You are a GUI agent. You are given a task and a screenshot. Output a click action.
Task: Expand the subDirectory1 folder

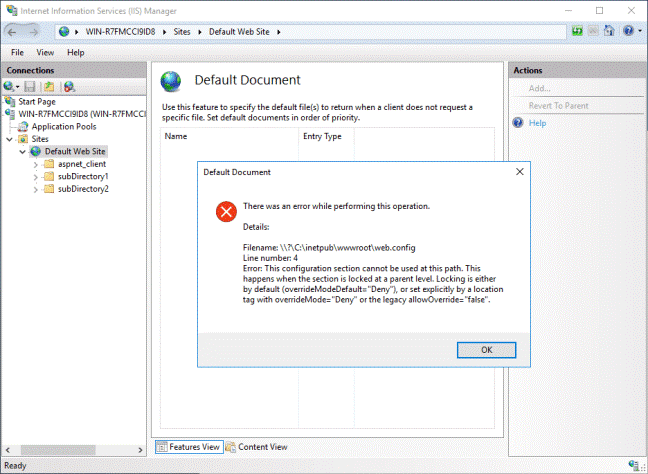(36, 177)
